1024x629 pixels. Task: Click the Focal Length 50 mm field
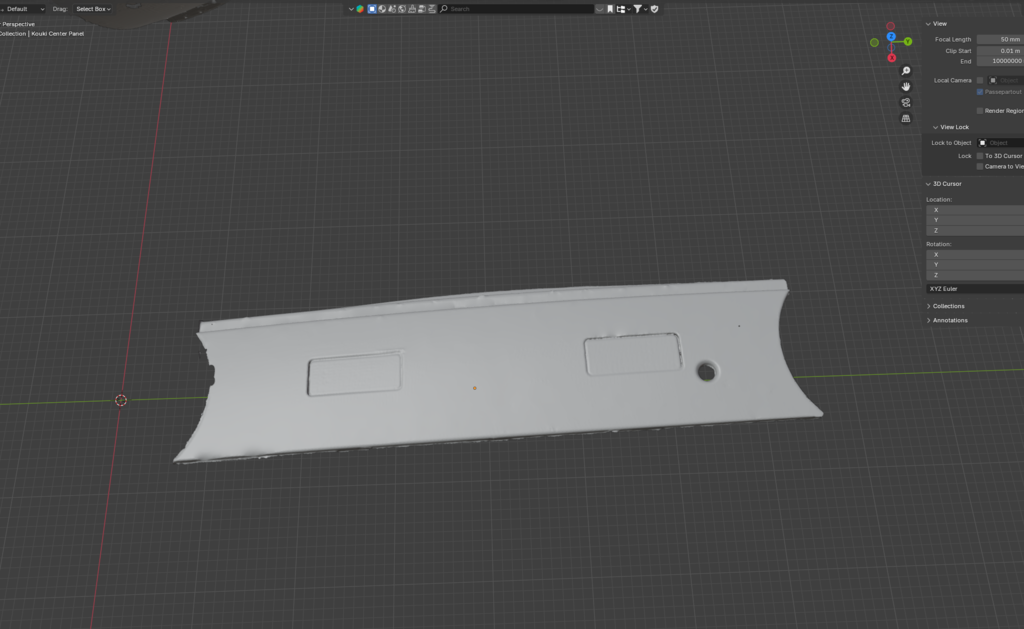[x=1000, y=39]
